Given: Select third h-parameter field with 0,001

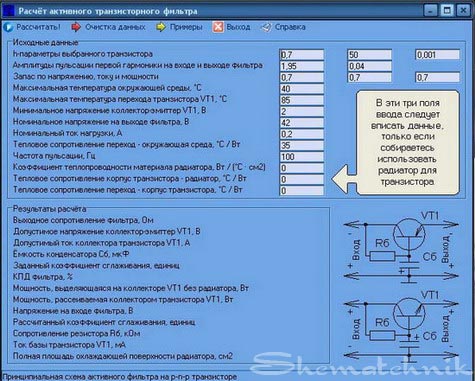Looking at the screenshot, I should click(437, 55).
